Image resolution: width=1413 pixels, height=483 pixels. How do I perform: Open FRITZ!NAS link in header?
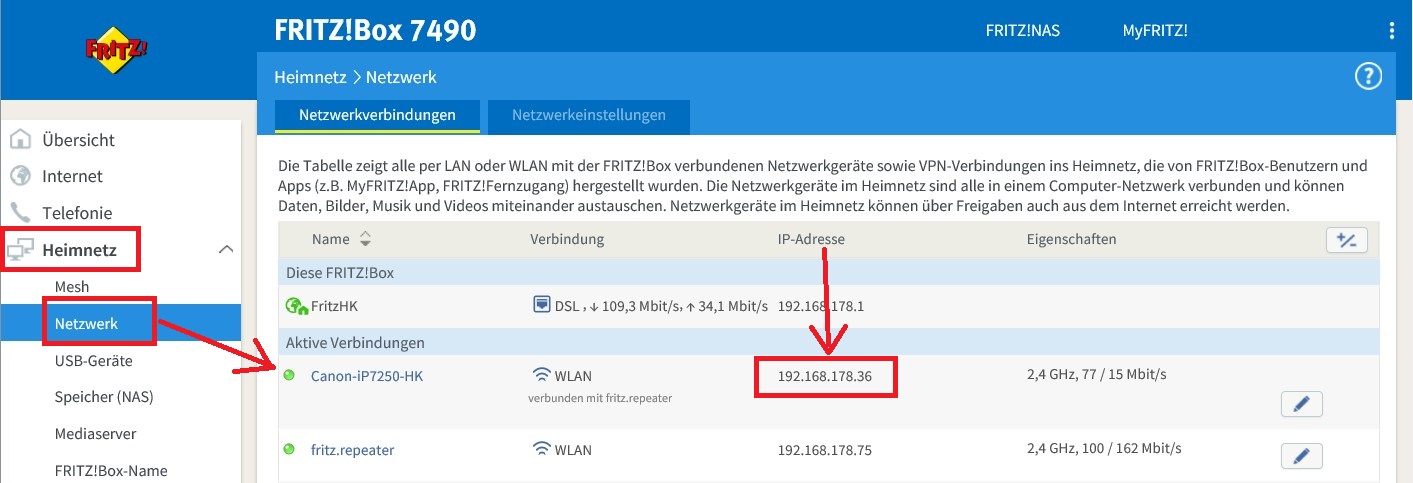pos(1022,31)
